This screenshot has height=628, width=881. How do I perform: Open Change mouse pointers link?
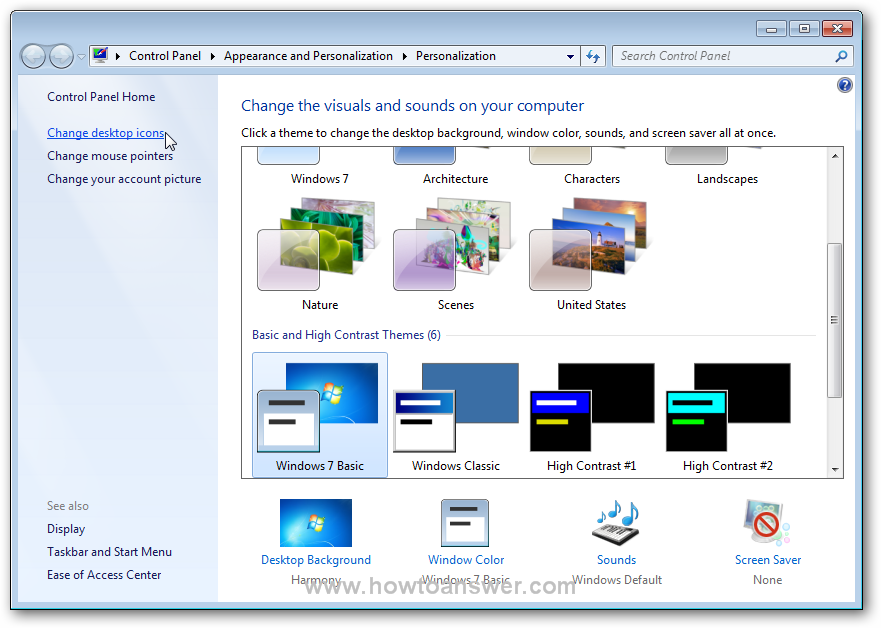pyautogui.click(x=110, y=156)
